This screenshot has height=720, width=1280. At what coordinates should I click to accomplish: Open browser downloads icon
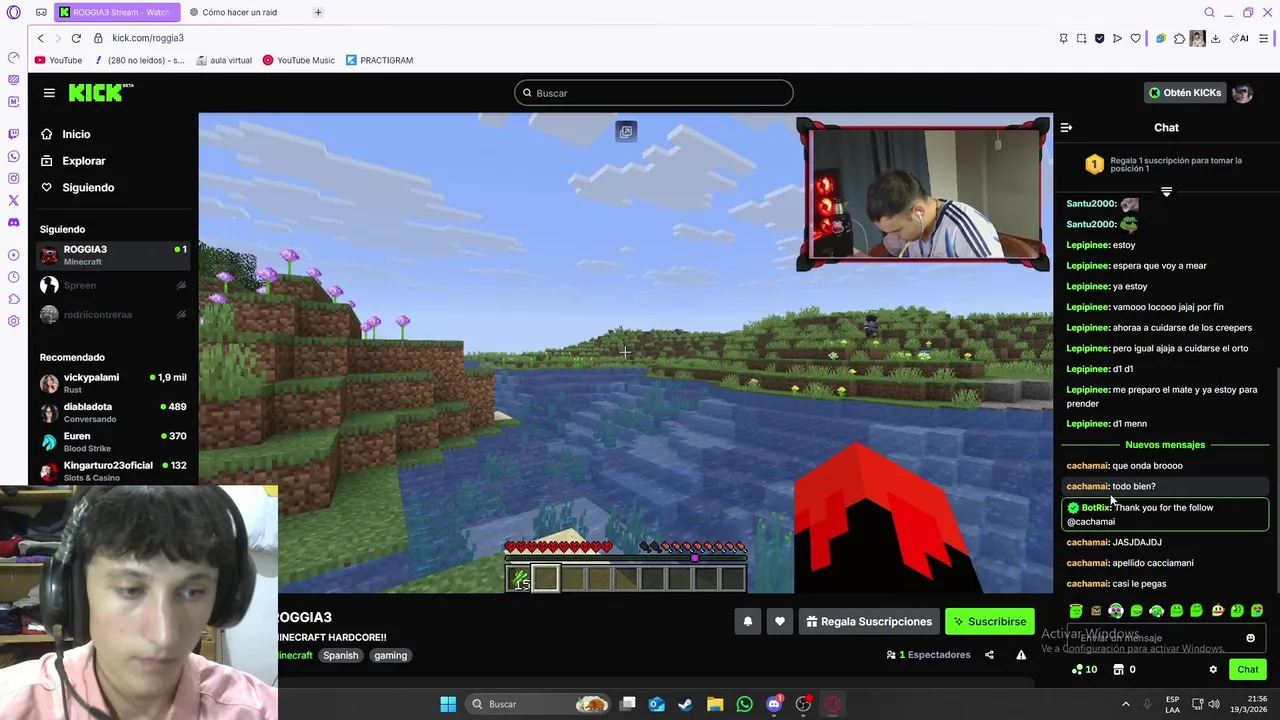pos(1215,38)
